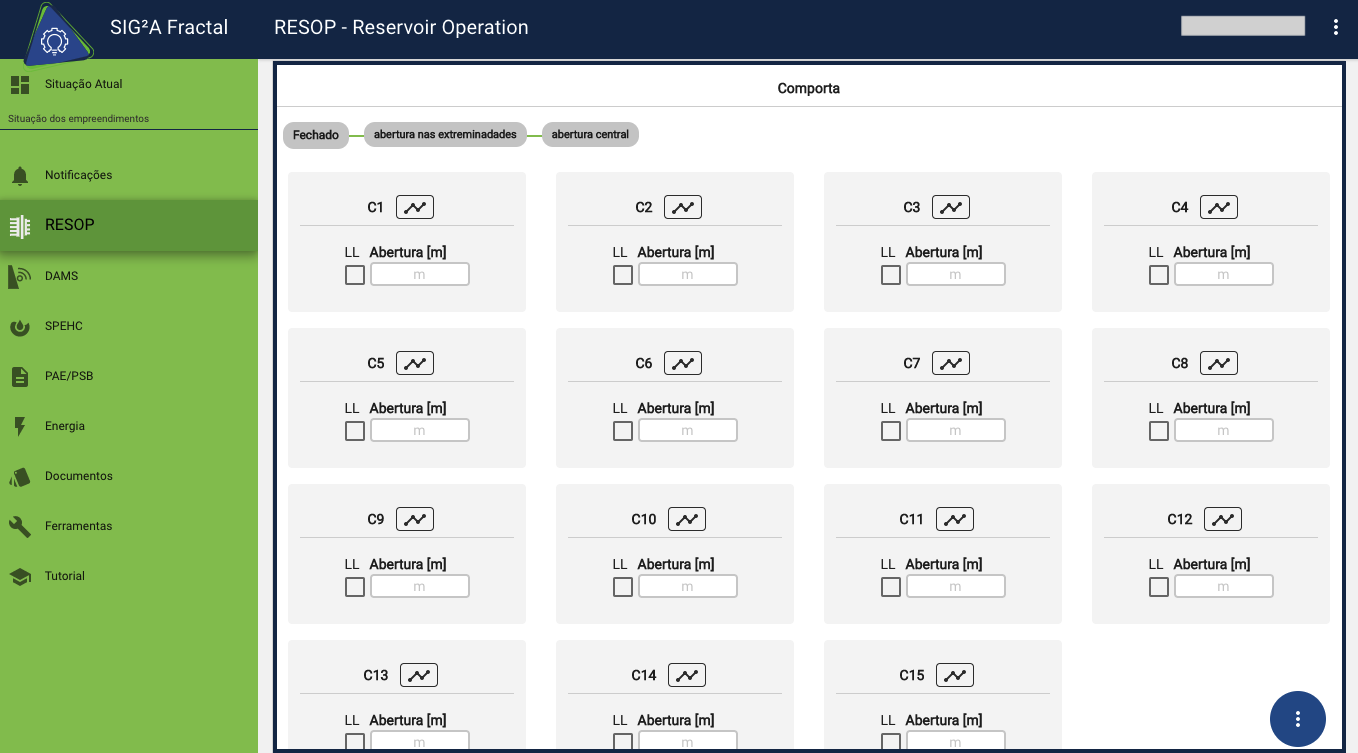Click the Abertura input field for C4
The image size is (1358, 753).
(x=1223, y=275)
